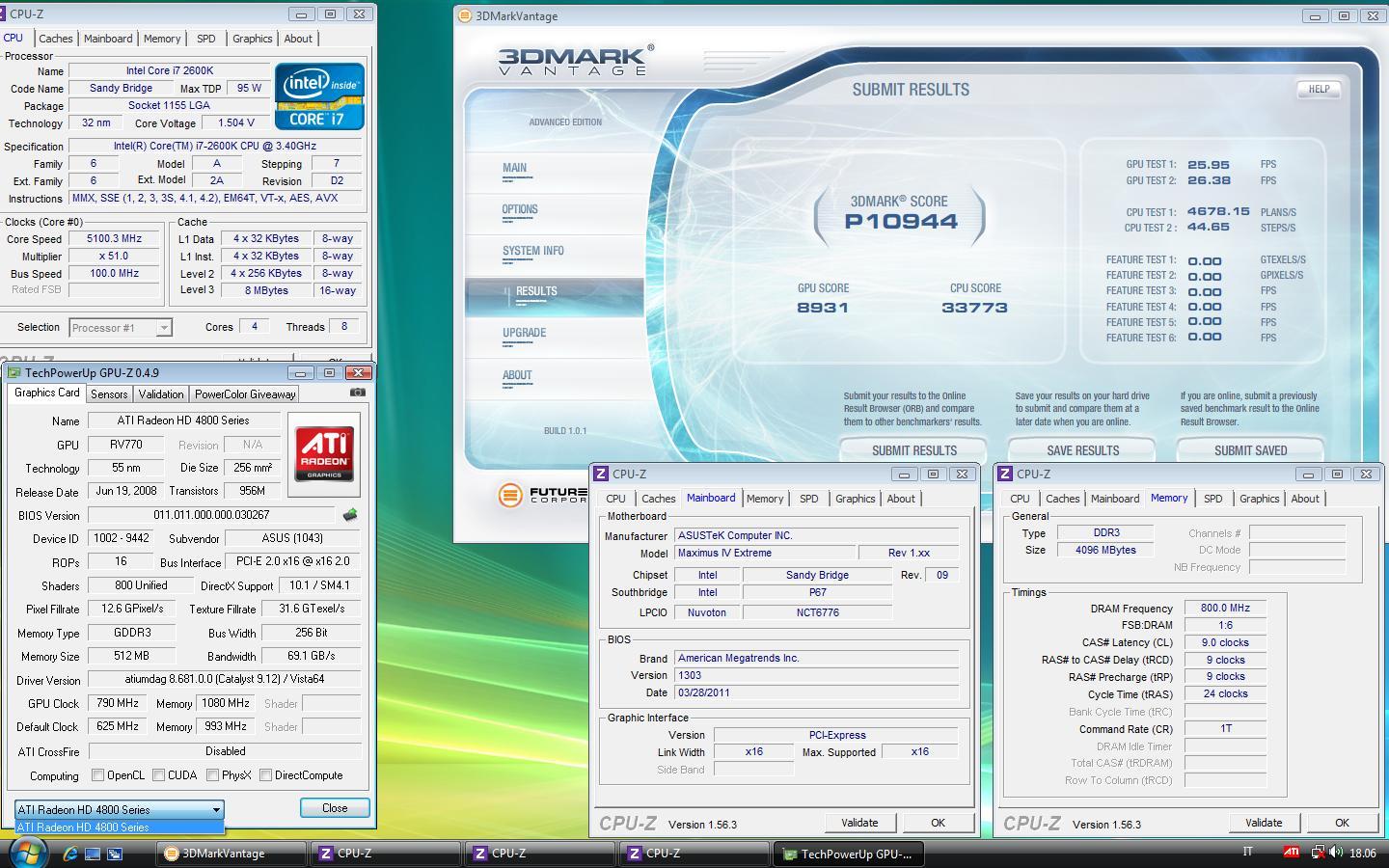Click the taskbar clock showing 18.06
The height and width of the screenshot is (868, 1389).
point(1362,853)
